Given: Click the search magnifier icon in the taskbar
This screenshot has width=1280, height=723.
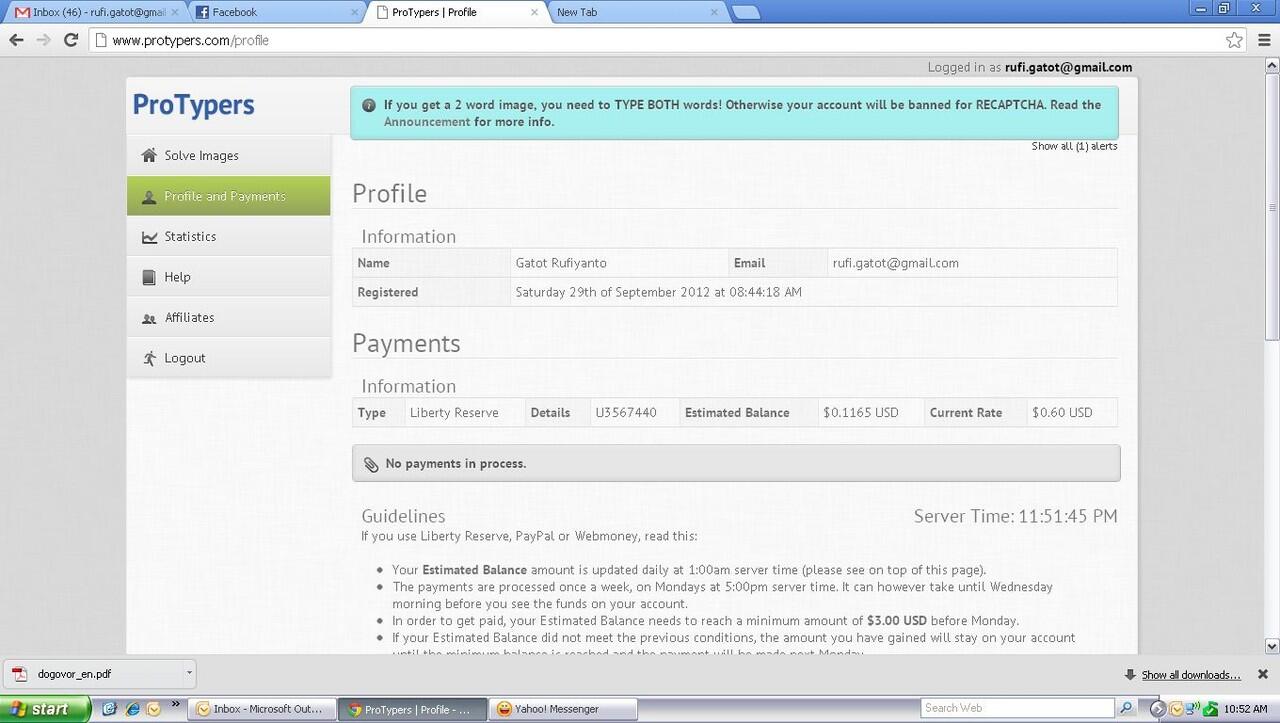Looking at the screenshot, I should pos(1126,709).
